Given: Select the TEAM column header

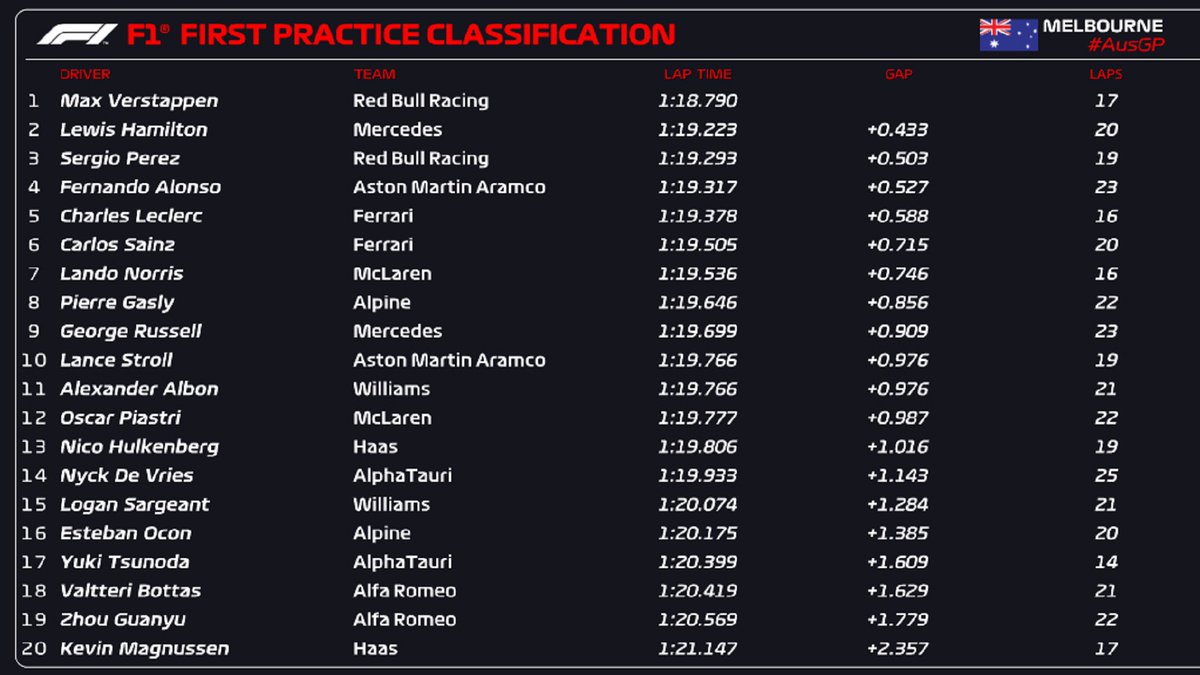Looking at the screenshot, I should point(374,74).
